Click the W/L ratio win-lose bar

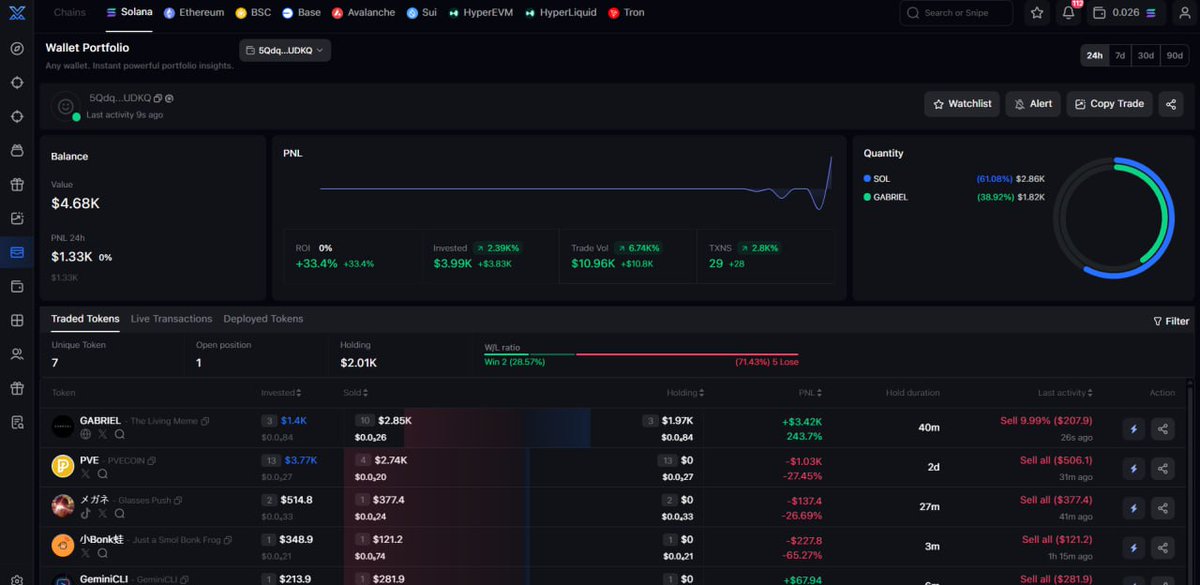pyautogui.click(x=641, y=354)
